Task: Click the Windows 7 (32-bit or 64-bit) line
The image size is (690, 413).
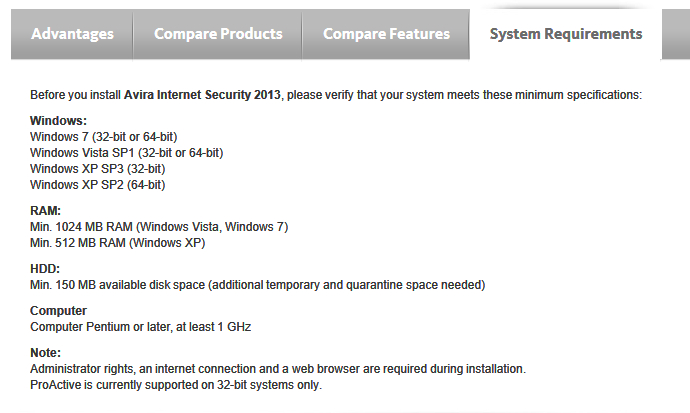Action: (103, 137)
